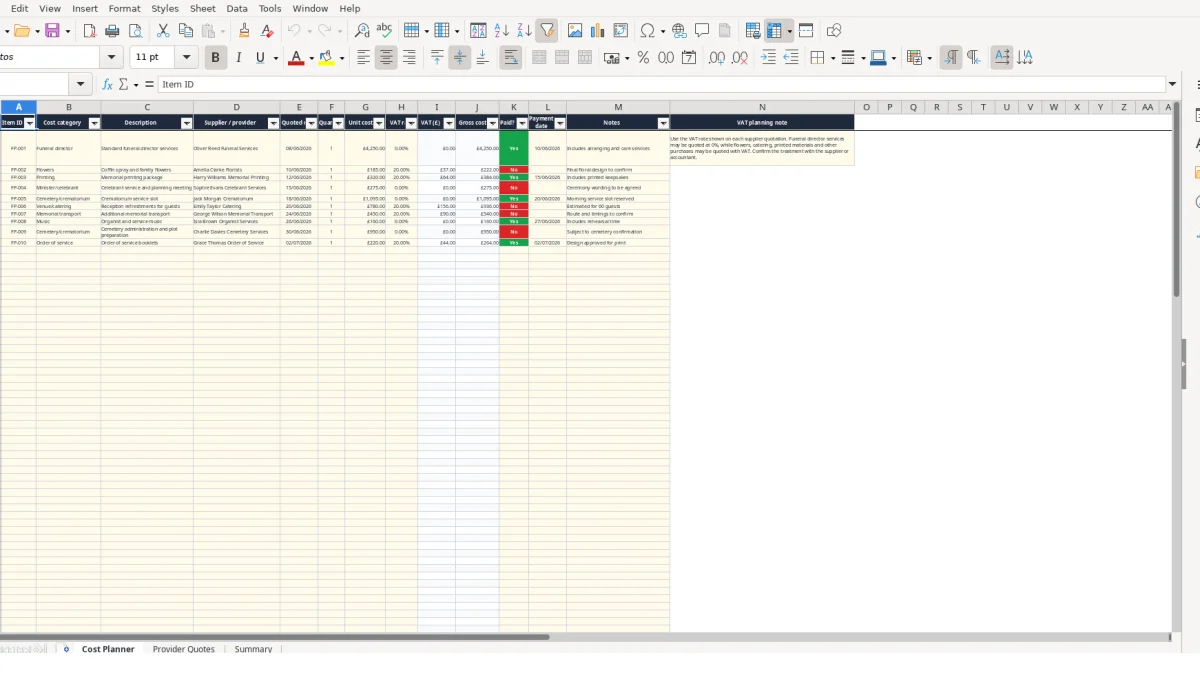Format cells as percent

coord(643,58)
